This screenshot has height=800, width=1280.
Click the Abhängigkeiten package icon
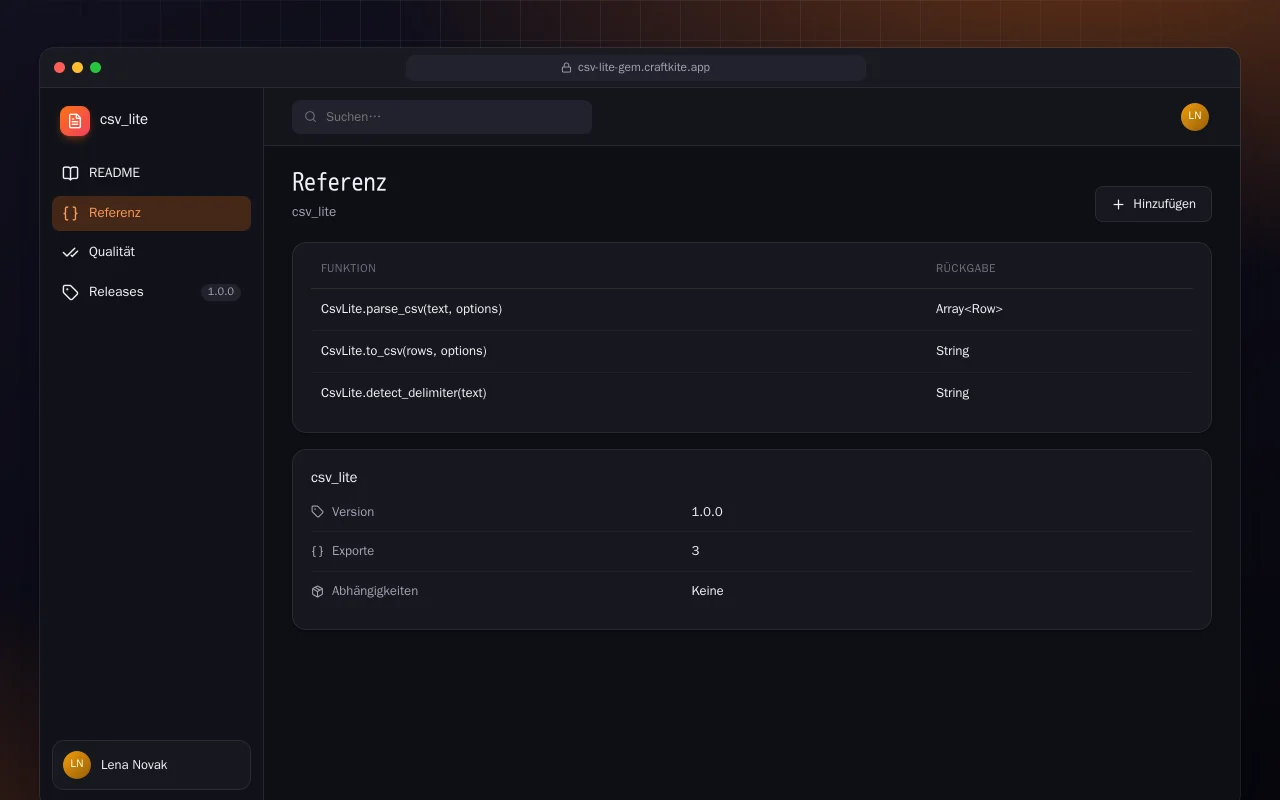coord(318,591)
